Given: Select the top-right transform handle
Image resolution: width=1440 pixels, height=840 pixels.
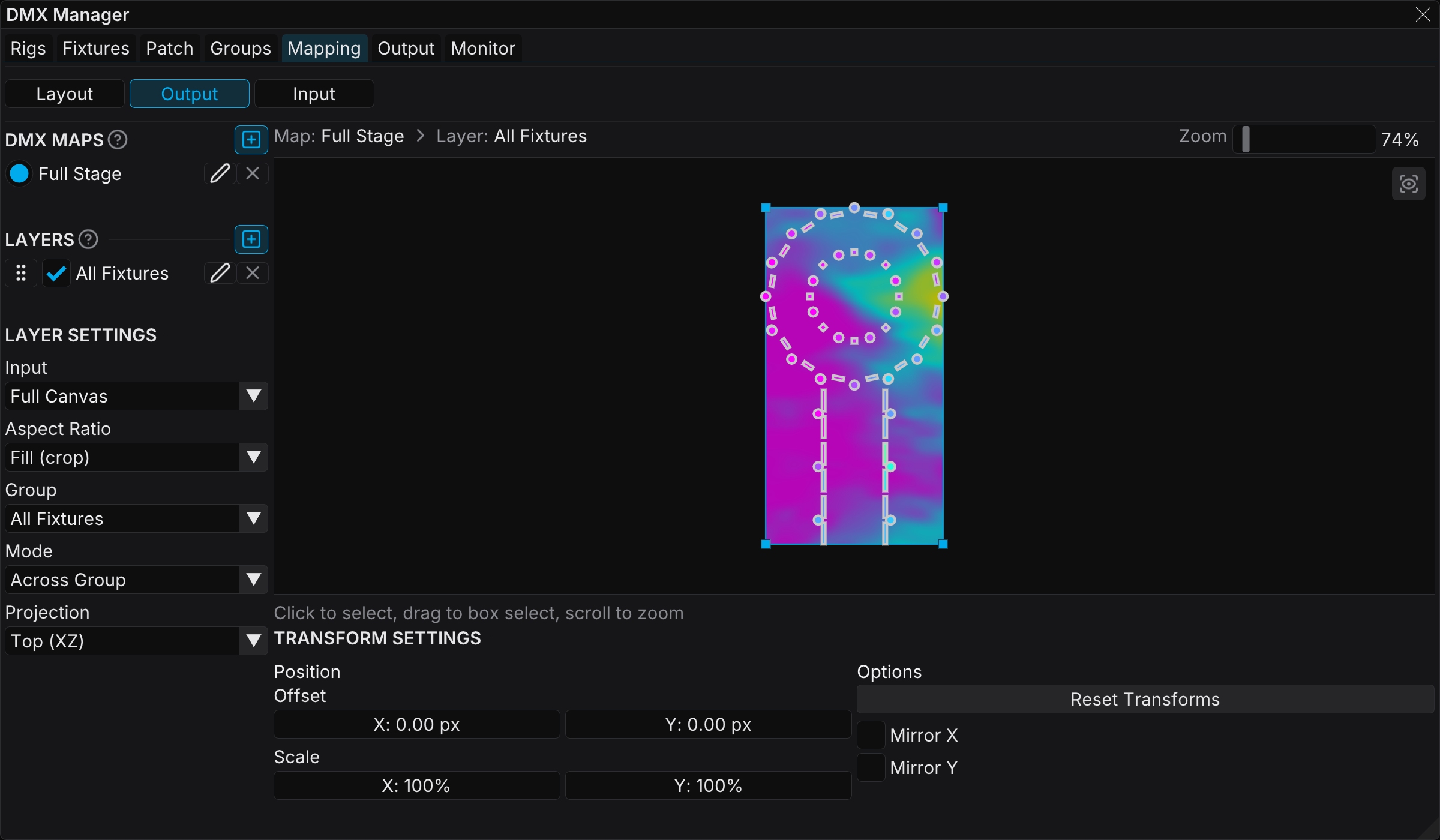Looking at the screenshot, I should pos(943,208).
